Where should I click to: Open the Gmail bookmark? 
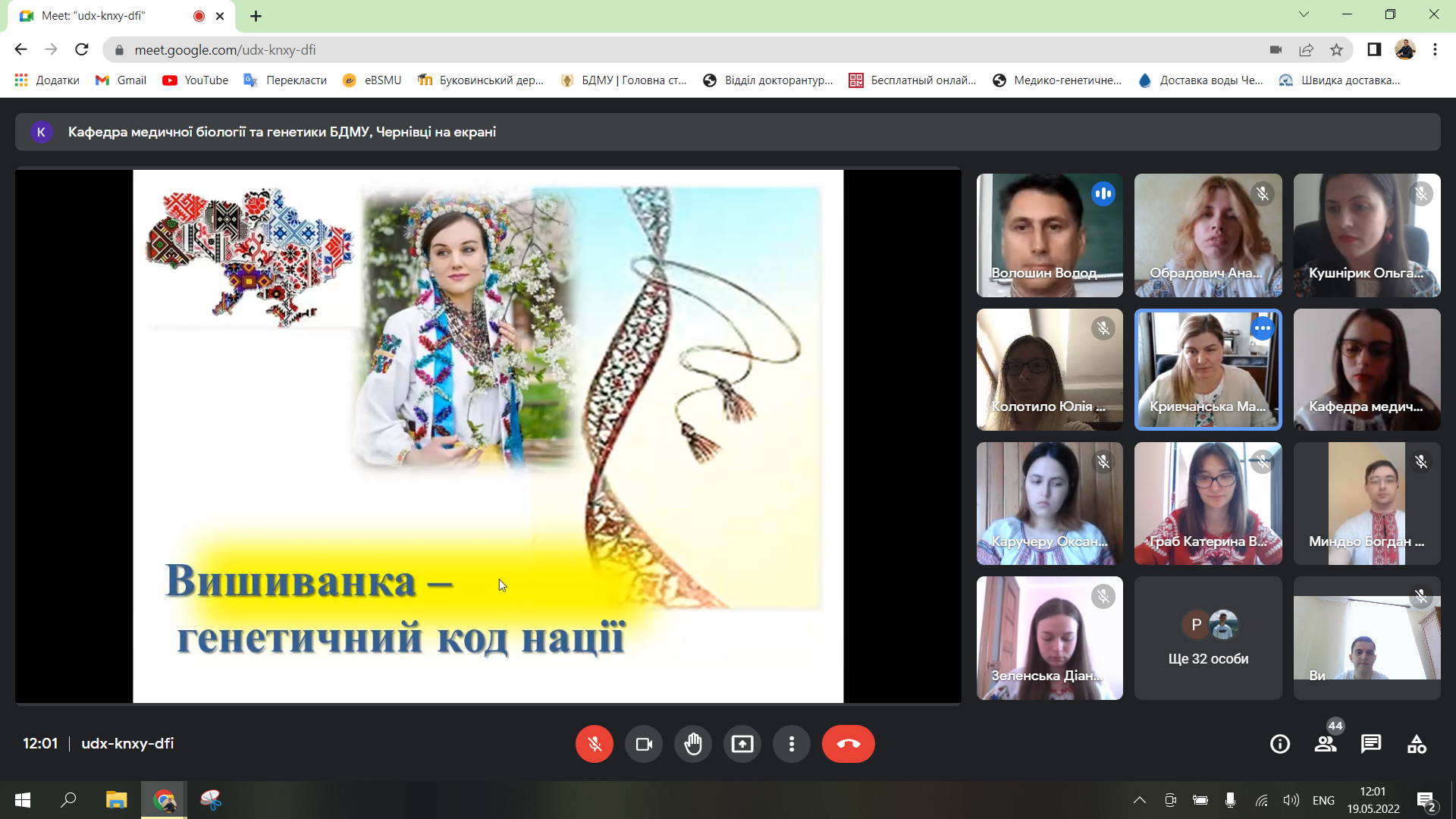(121, 80)
